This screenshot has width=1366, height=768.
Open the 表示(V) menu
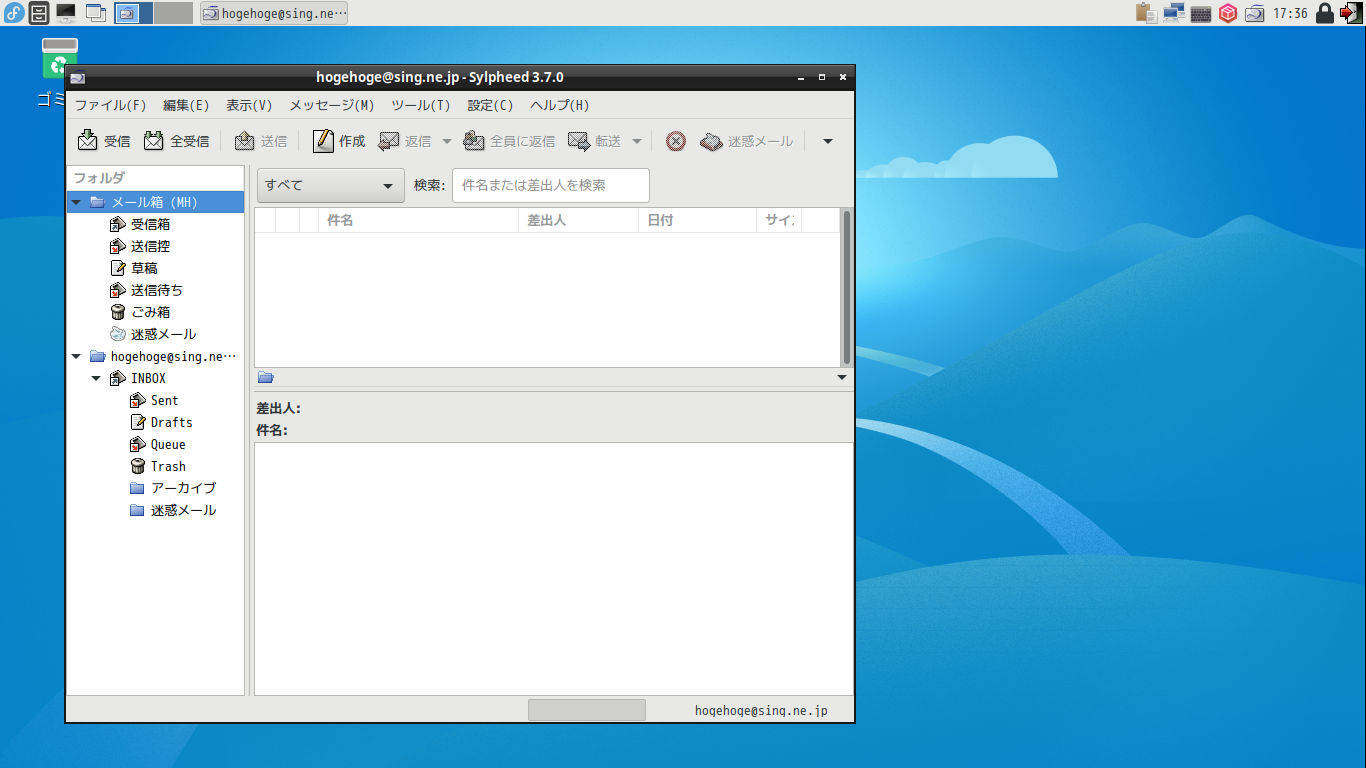point(249,105)
